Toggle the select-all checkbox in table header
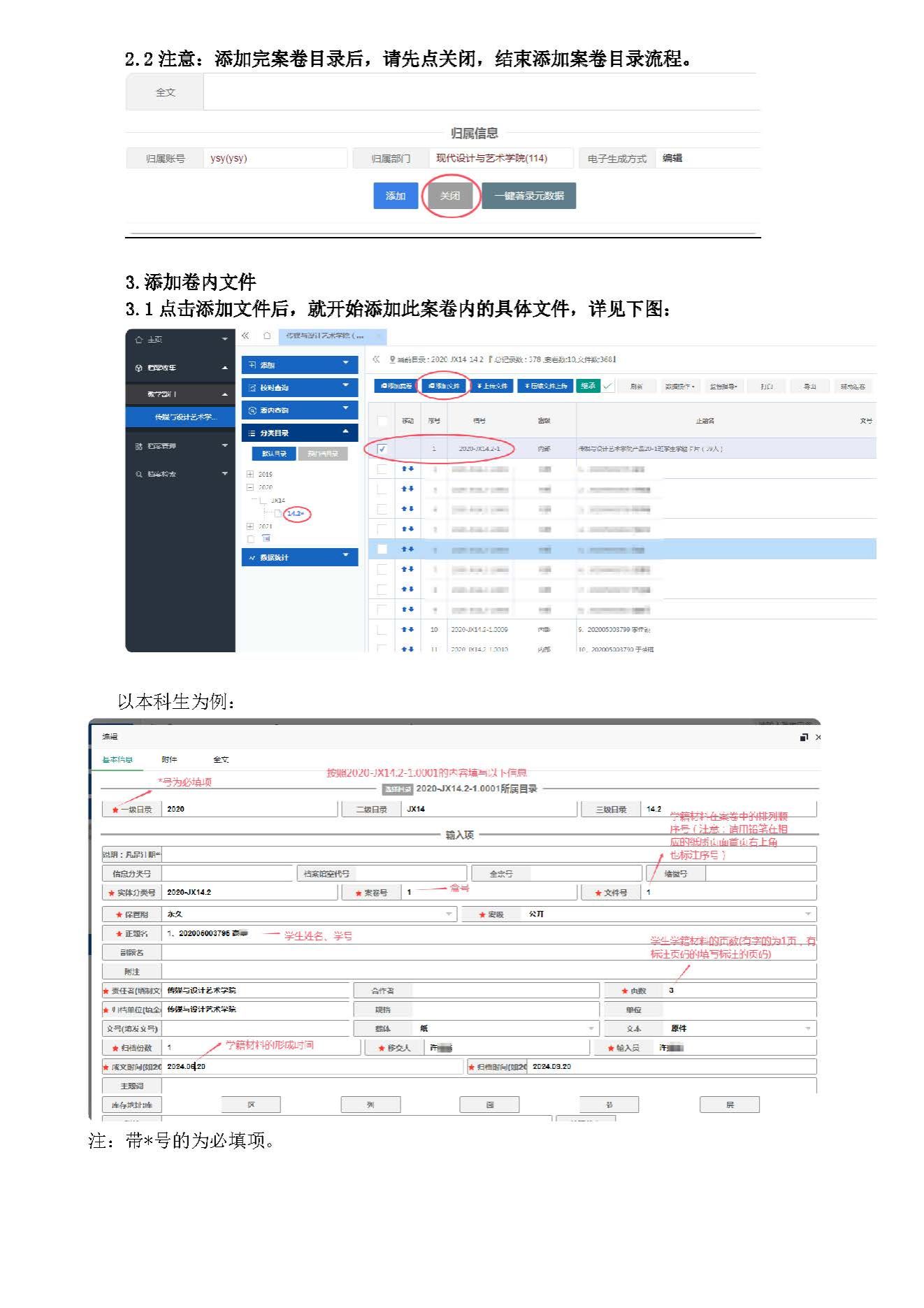Viewport: 924px width, 1308px height. pos(382,421)
